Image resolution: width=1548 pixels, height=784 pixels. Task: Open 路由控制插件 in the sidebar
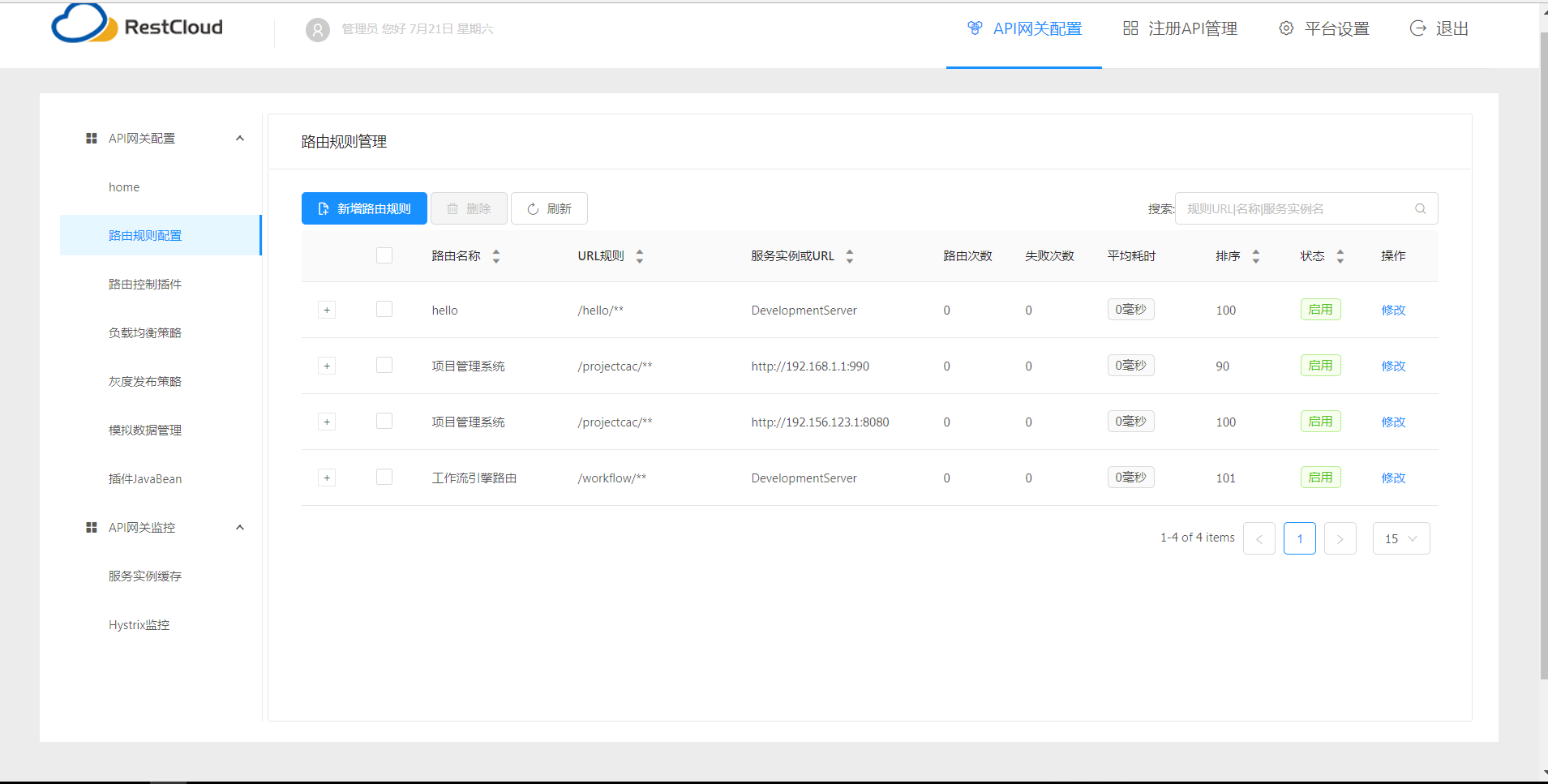tap(145, 285)
